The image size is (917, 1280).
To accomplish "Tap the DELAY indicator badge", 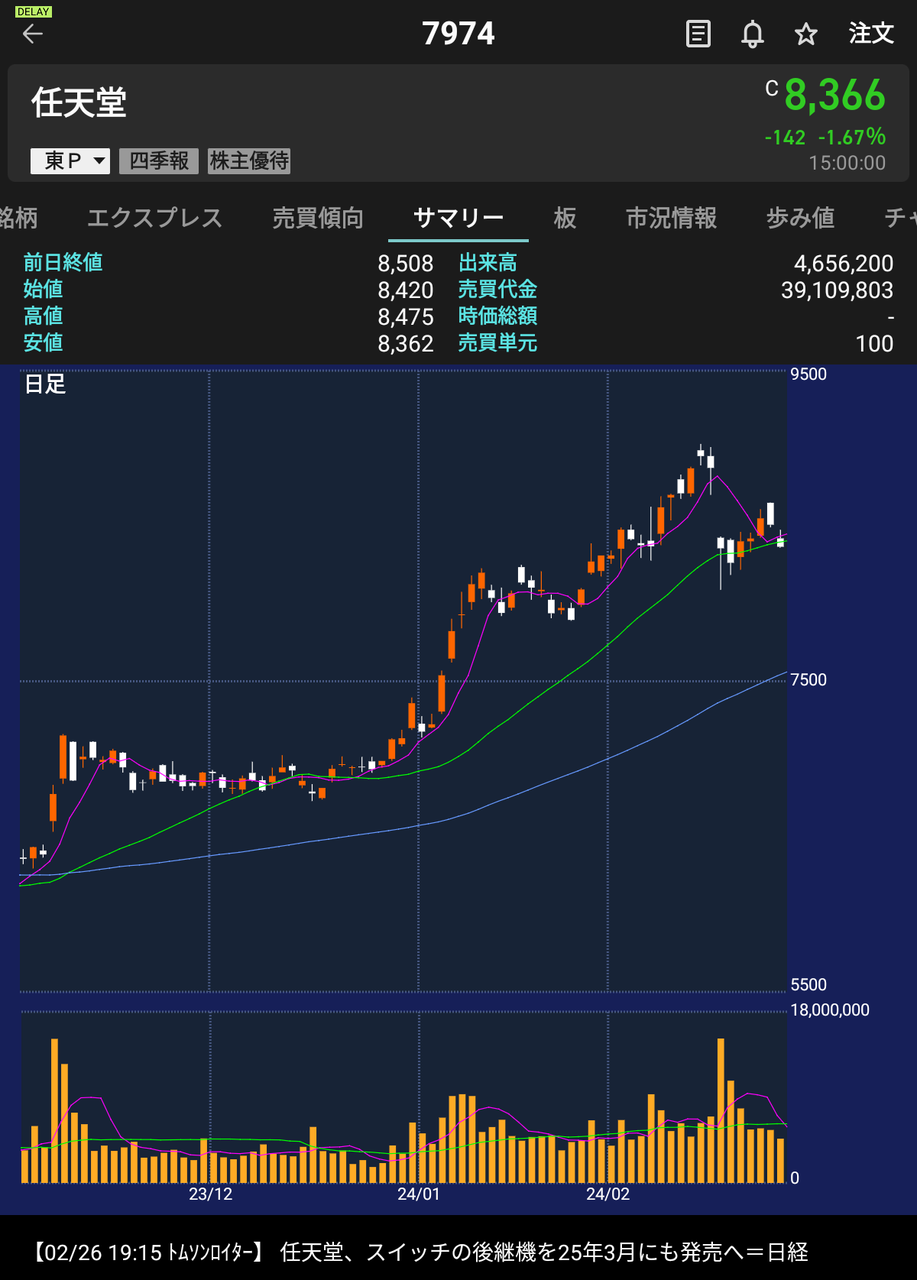I will 33,11.
